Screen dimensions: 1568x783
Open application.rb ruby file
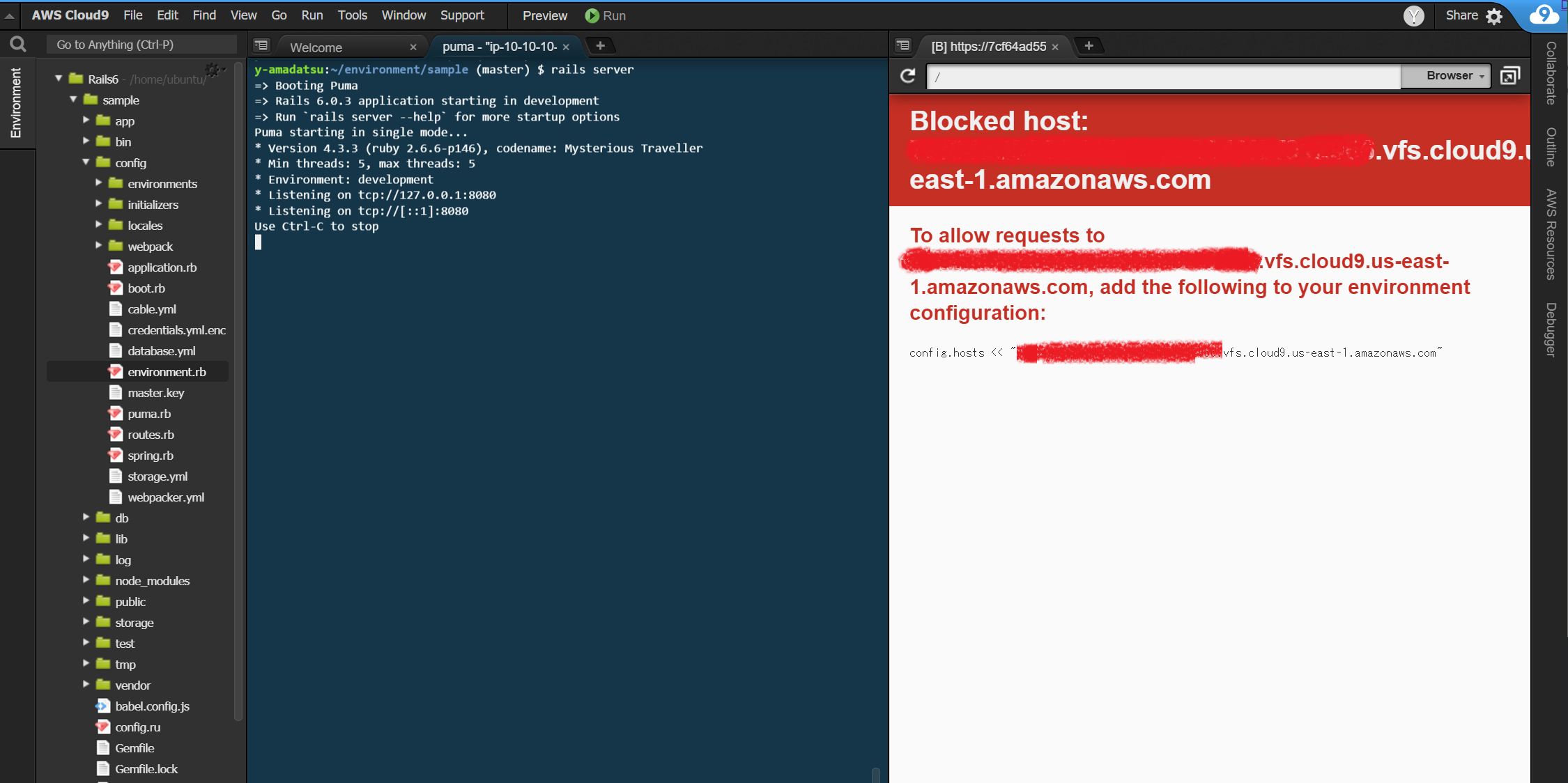pos(162,267)
